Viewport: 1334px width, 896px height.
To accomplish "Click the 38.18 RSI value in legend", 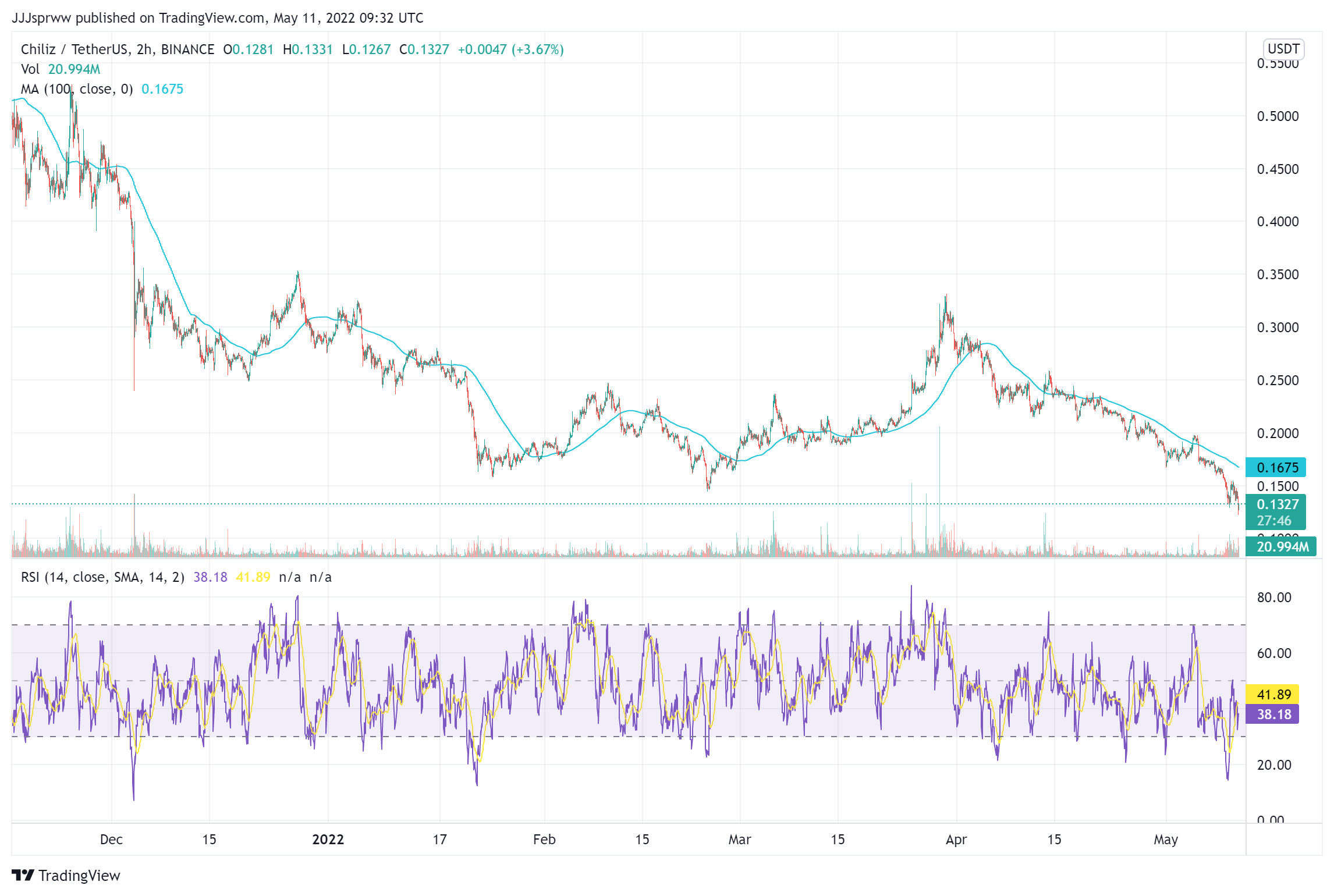I will click(x=210, y=577).
